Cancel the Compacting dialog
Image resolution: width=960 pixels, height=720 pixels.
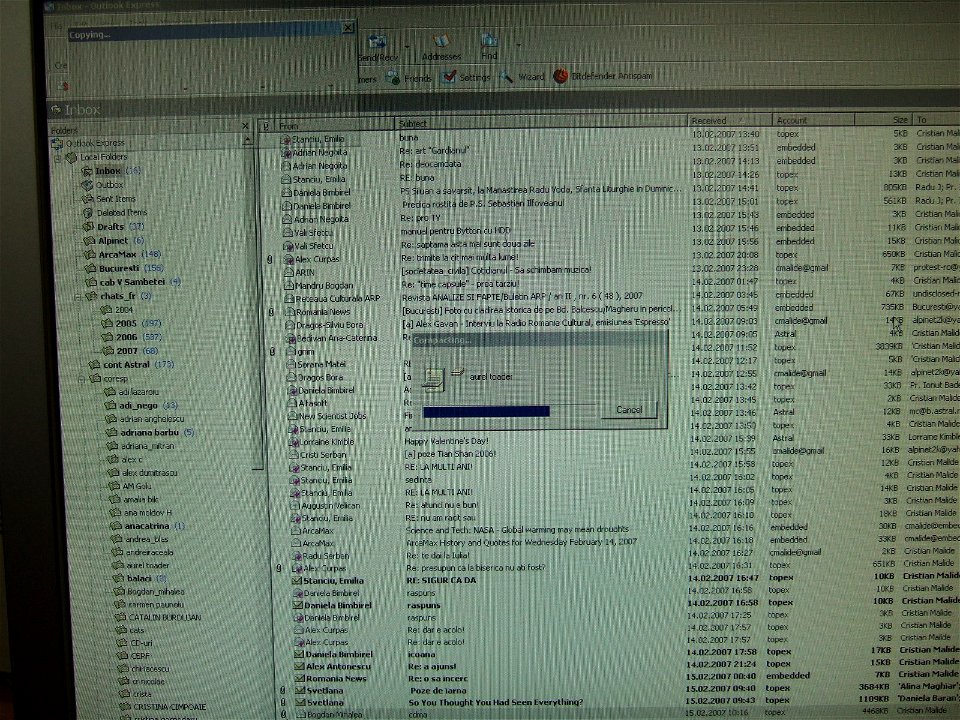[629, 410]
